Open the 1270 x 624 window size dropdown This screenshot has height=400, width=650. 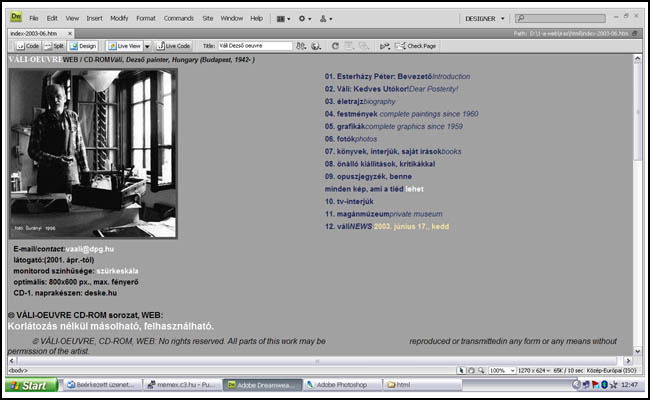(x=534, y=371)
